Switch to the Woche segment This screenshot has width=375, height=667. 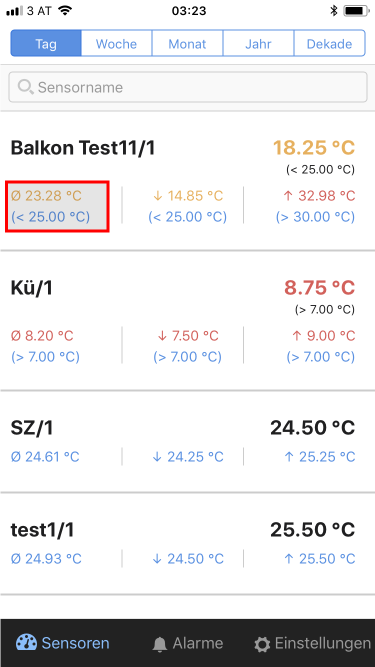tap(116, 43)
